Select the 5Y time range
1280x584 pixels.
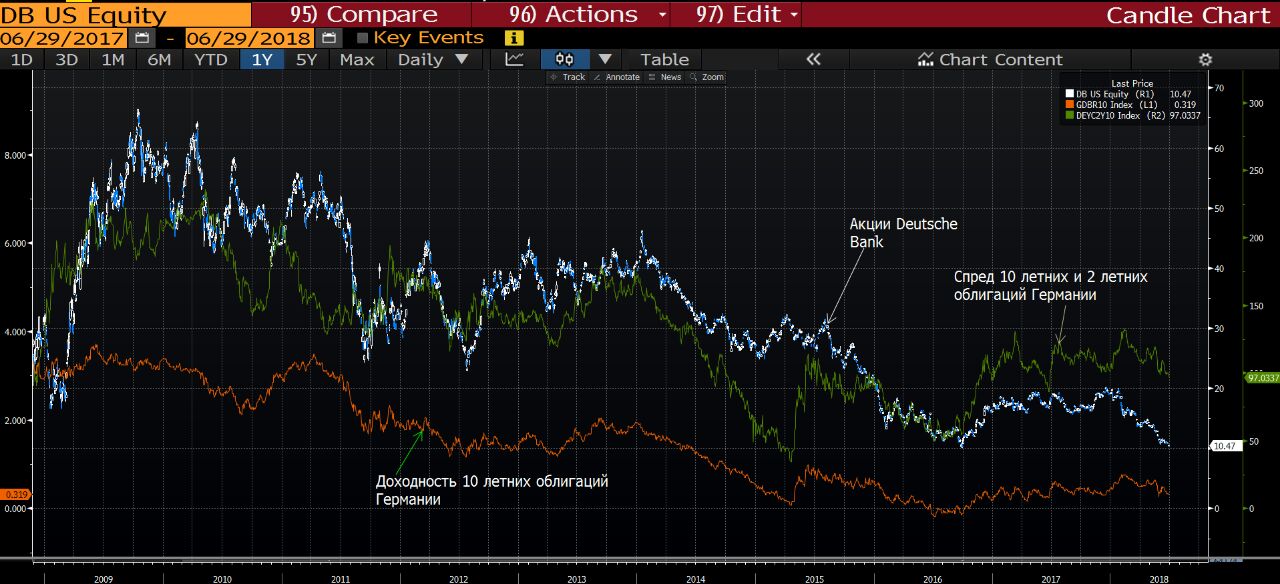307,59
